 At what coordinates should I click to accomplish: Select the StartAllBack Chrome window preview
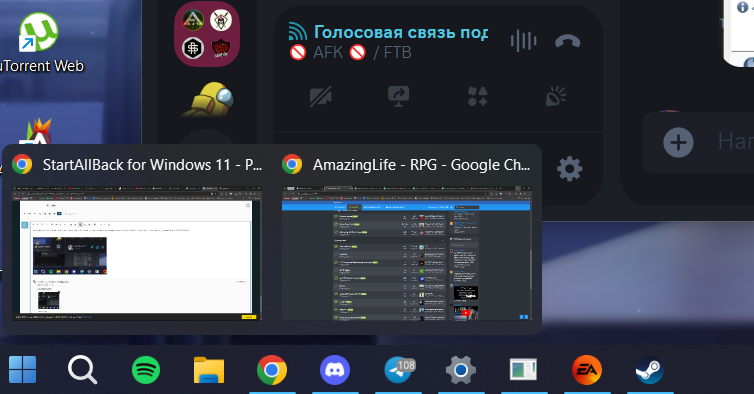click(137, 253)
